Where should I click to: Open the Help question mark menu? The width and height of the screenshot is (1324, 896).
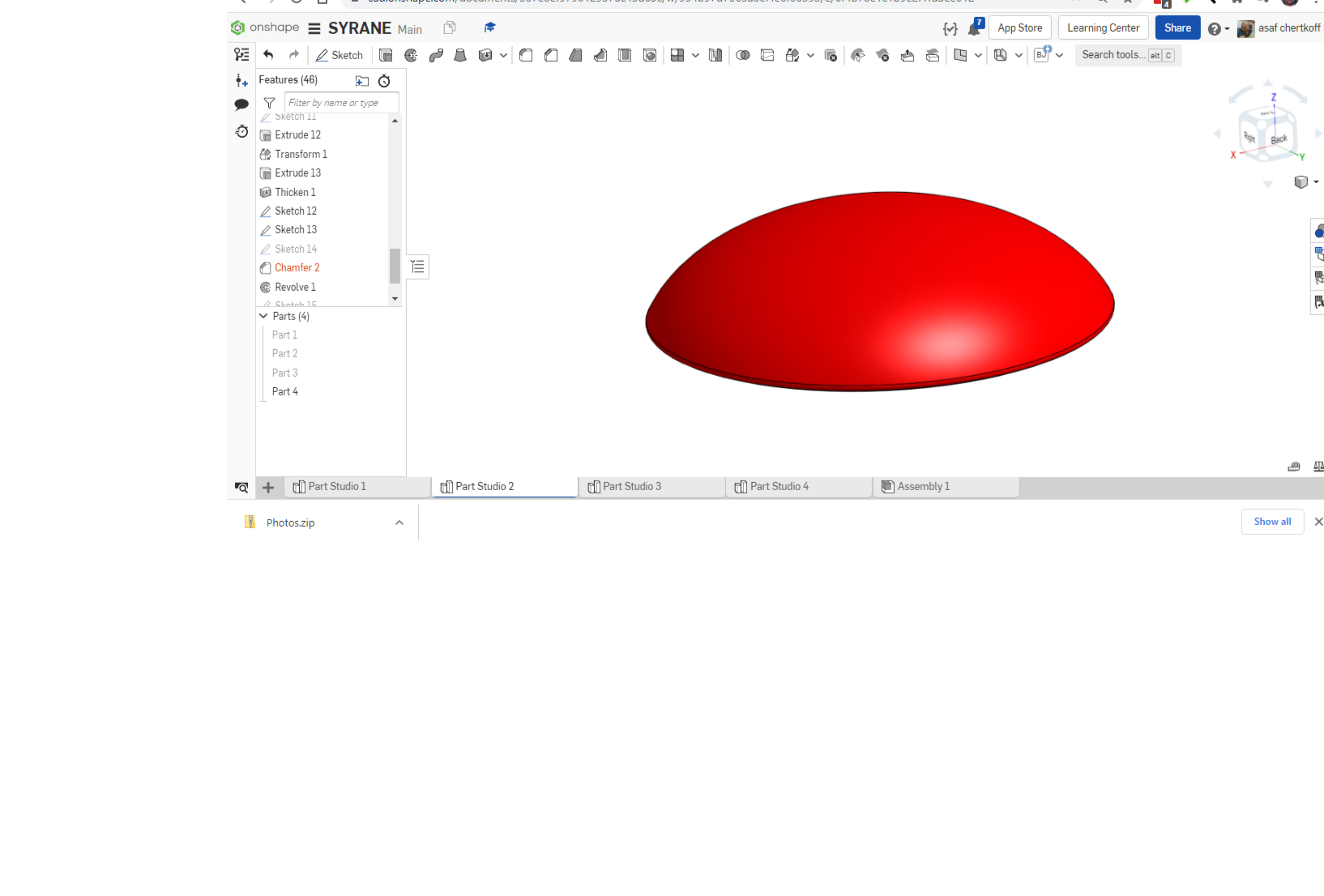pos(1218,28)
